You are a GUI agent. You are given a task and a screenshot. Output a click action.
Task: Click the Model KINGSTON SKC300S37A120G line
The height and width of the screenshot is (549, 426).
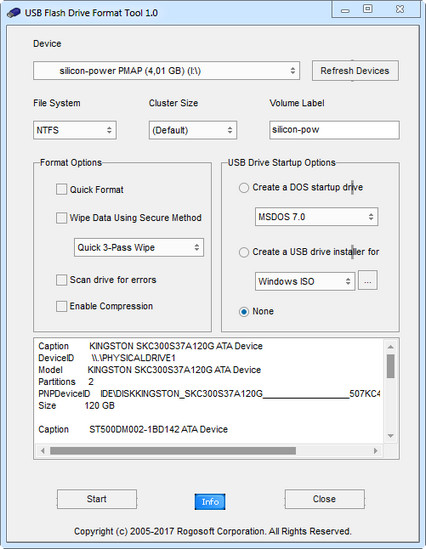(149, 370)
